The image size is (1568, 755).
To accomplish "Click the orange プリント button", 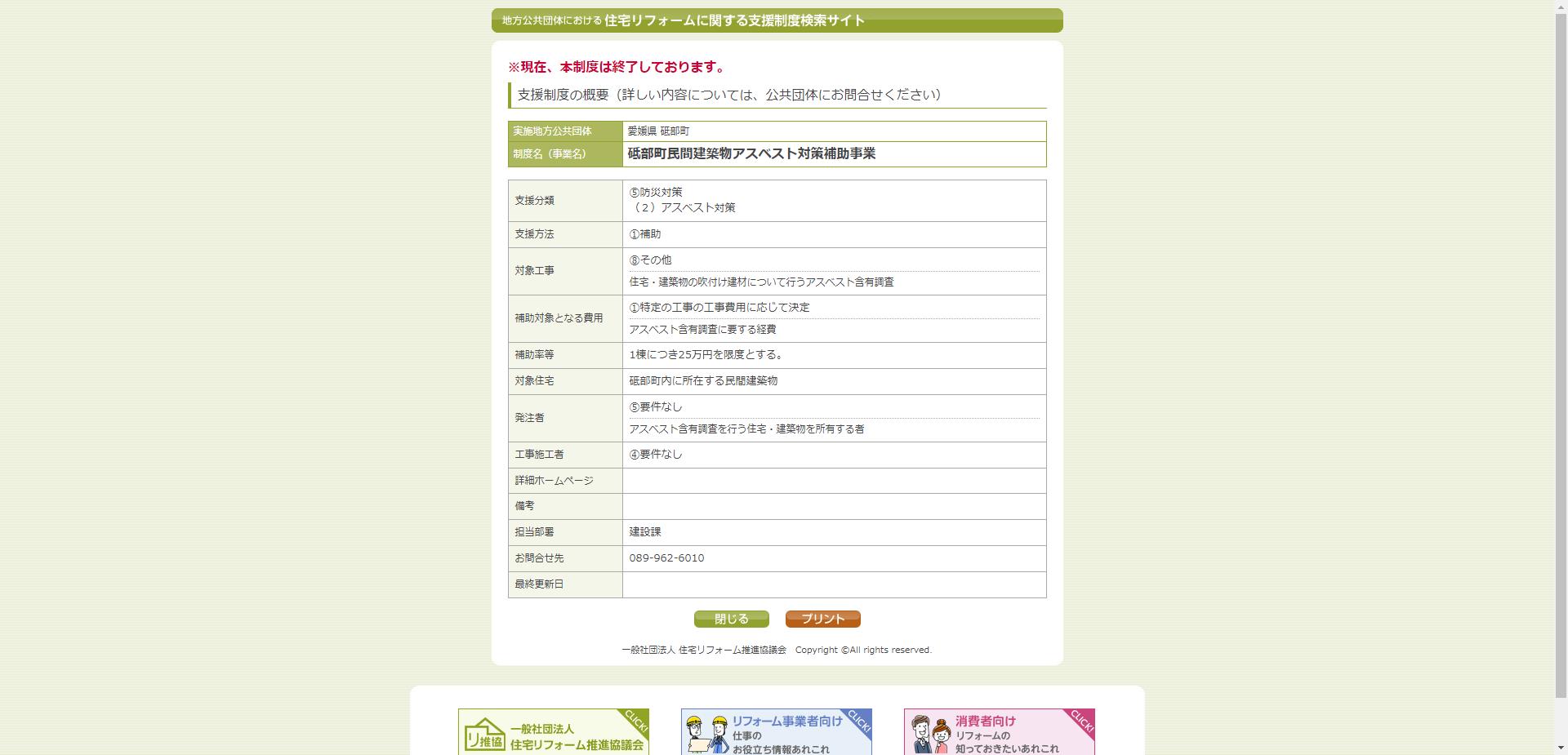I will coord(822,619).
